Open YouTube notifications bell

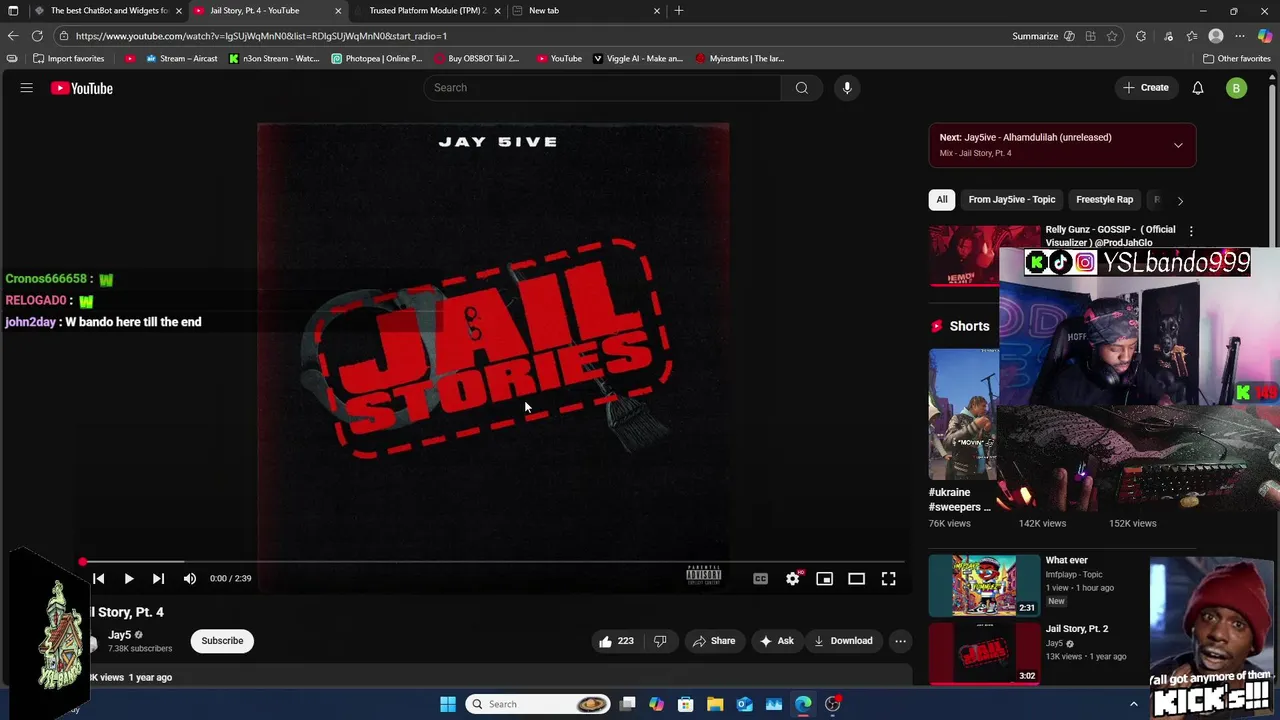point(1197,88)
